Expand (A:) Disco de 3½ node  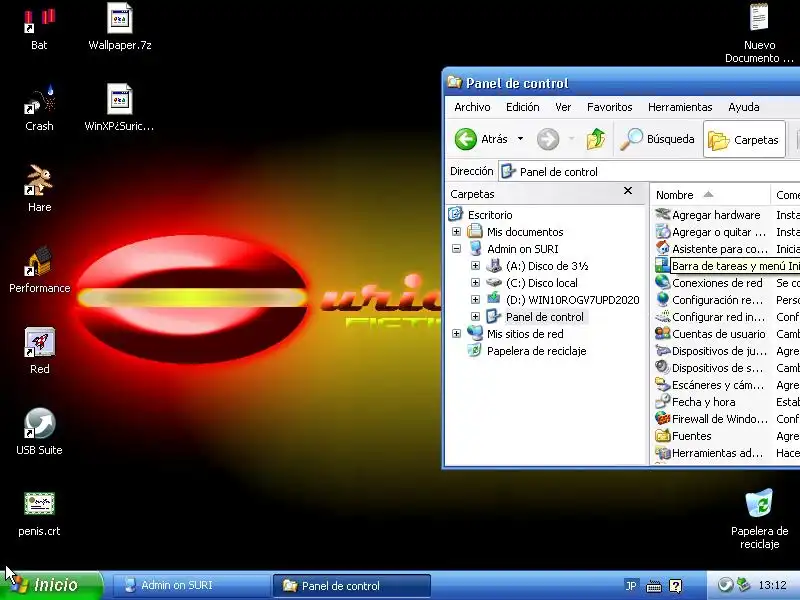pos(475,266)
